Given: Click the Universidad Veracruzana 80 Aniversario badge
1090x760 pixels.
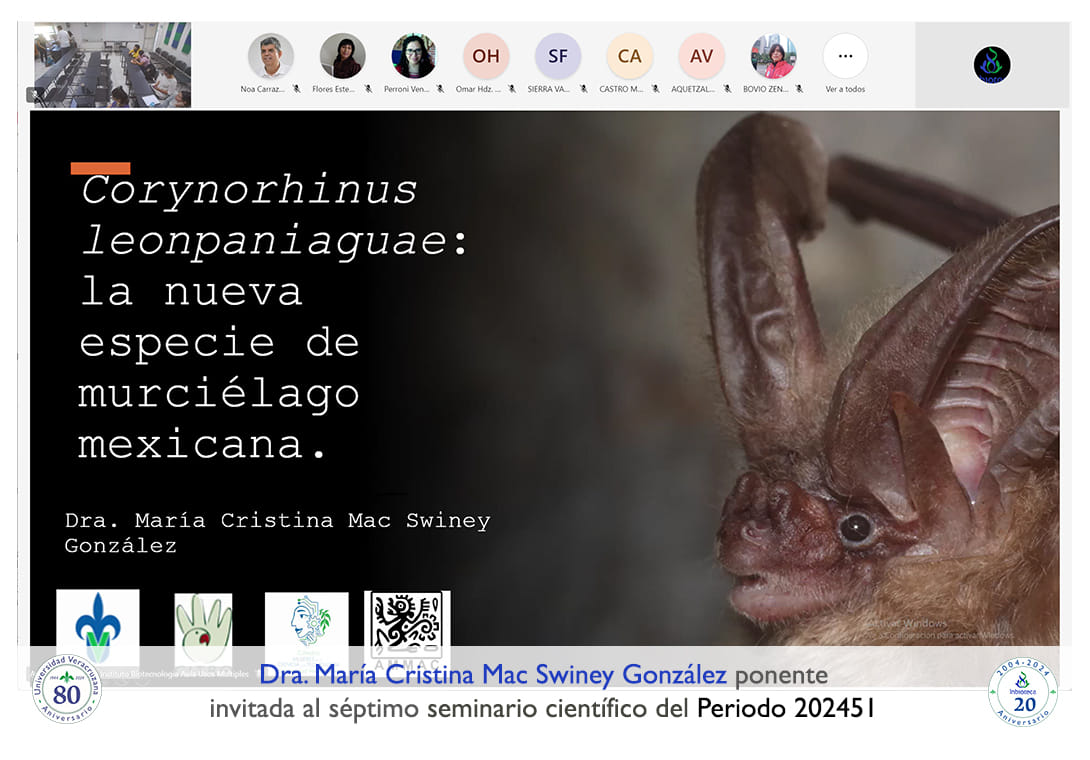Looking at the screenshot, I should (x=67, y=689).
